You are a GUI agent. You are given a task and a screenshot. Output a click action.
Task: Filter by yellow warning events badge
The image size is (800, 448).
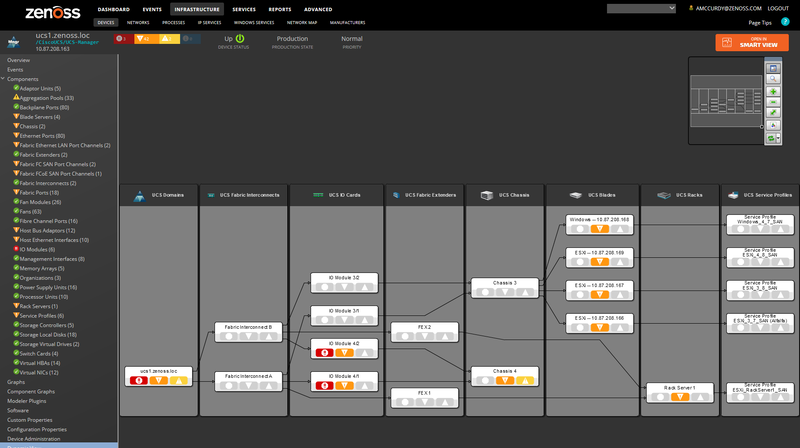(169, 39)
